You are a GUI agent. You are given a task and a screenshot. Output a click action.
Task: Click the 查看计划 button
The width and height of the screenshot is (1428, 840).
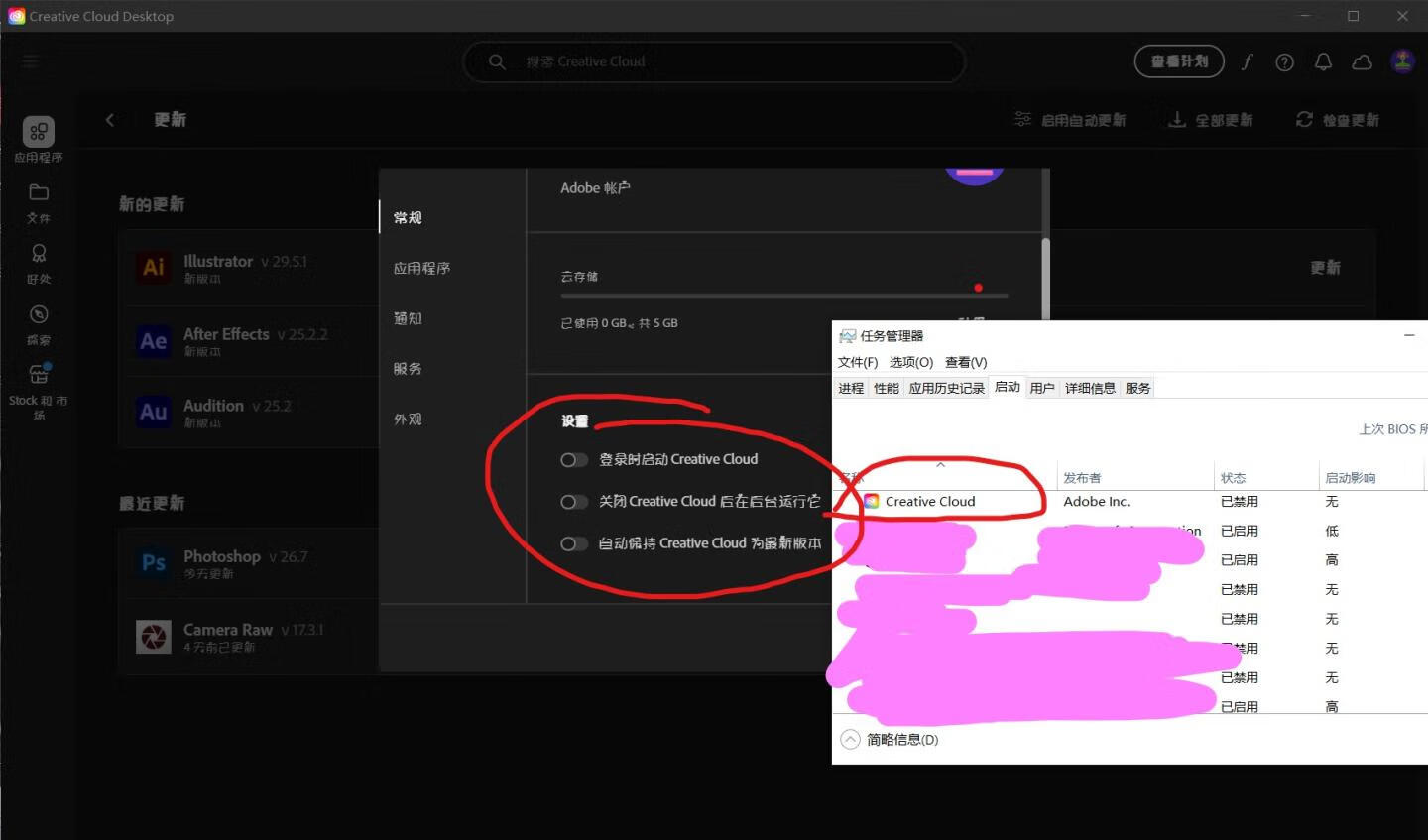coord(1179,61)
